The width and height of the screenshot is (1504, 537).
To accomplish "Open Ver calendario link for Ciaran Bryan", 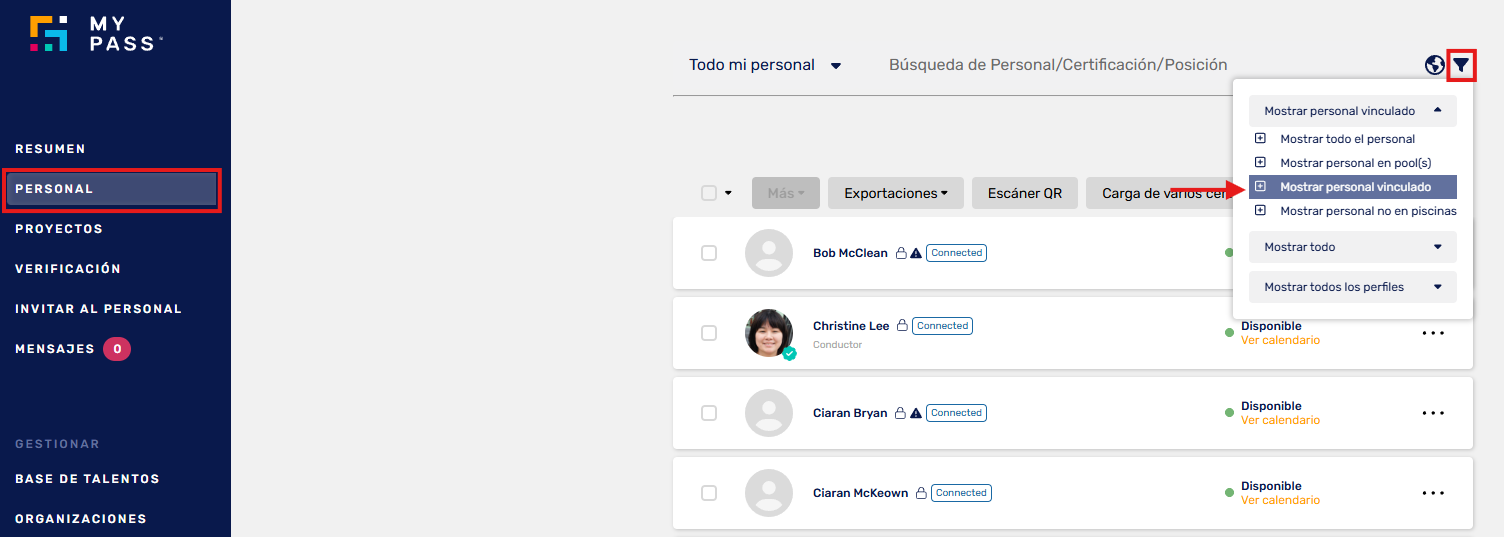I will point(1280,420).
